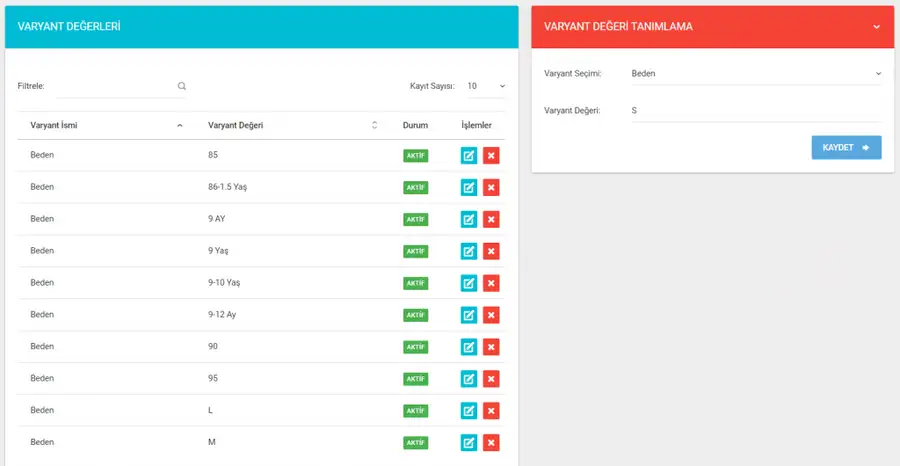This screenshot has height=466, width=900.
Task: Edit the 9 AY variant row
Action: [469, 219]
